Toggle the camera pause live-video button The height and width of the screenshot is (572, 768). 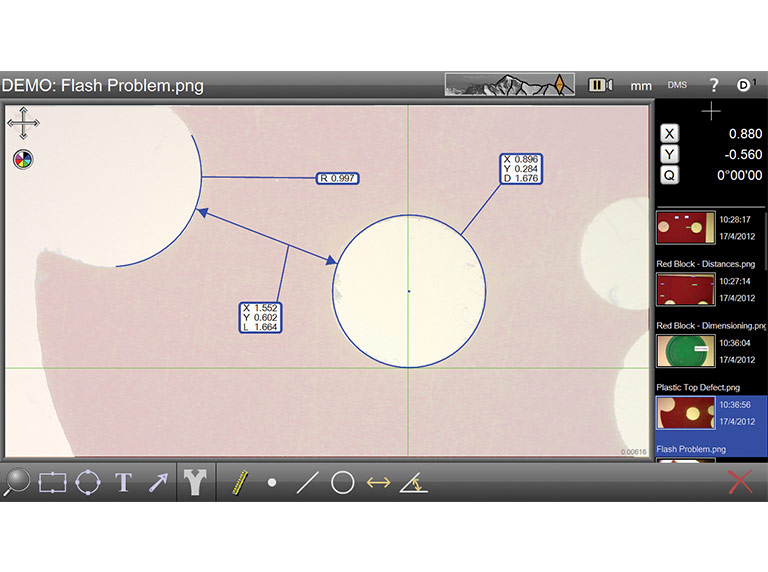pos(600,85)
